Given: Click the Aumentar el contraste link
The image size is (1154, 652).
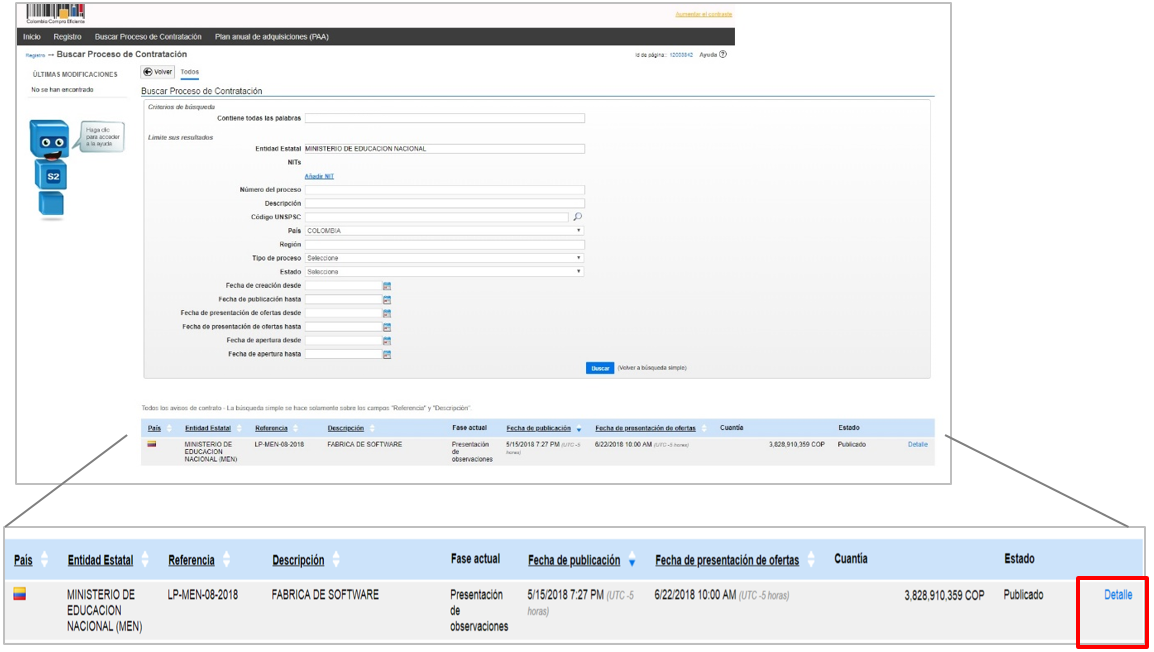Looking at the screenshot, I should tap(704, 15).
